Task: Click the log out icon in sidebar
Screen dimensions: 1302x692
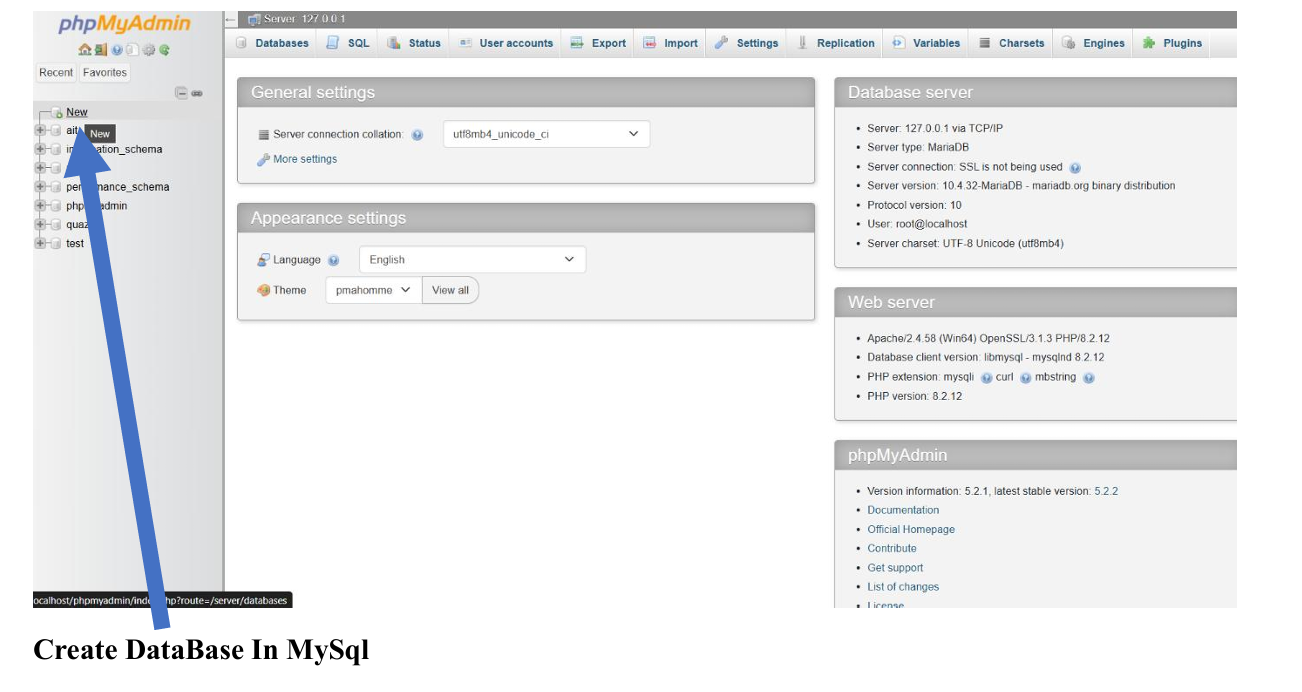Action: [x=100, y=49]
